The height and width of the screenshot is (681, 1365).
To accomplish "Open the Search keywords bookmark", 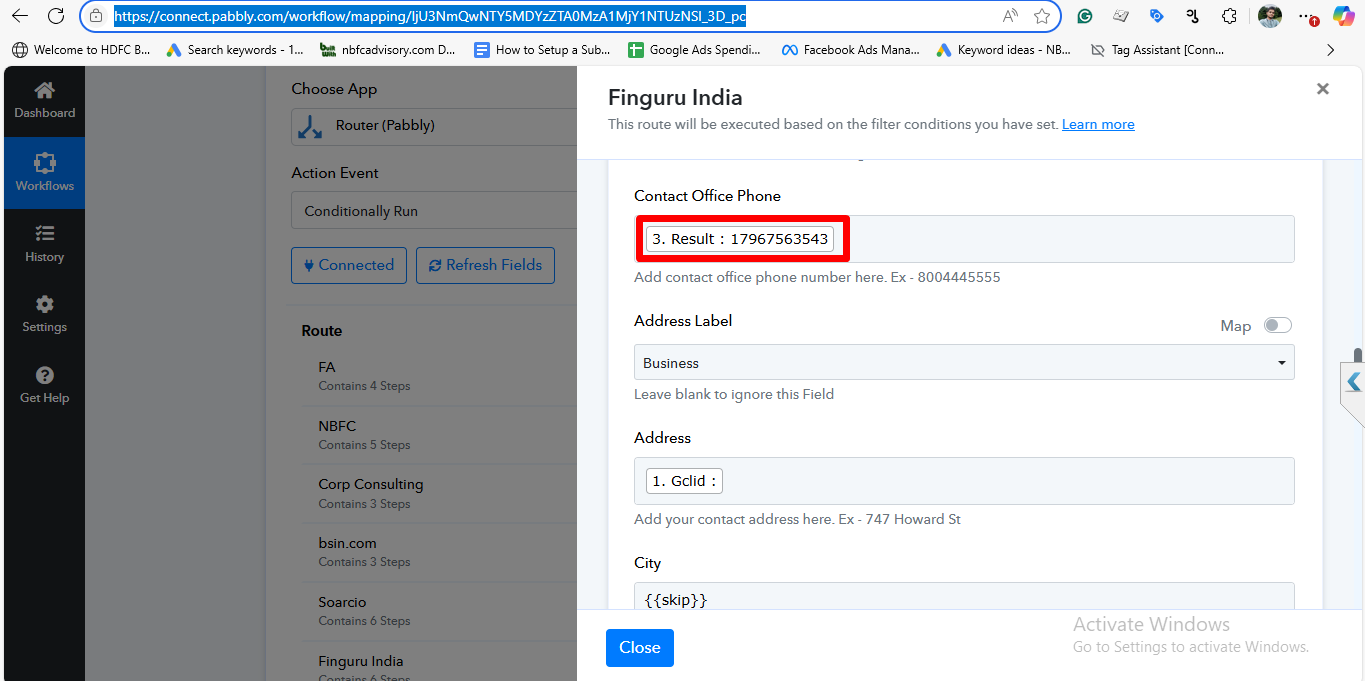I will (x=235, y=49).
